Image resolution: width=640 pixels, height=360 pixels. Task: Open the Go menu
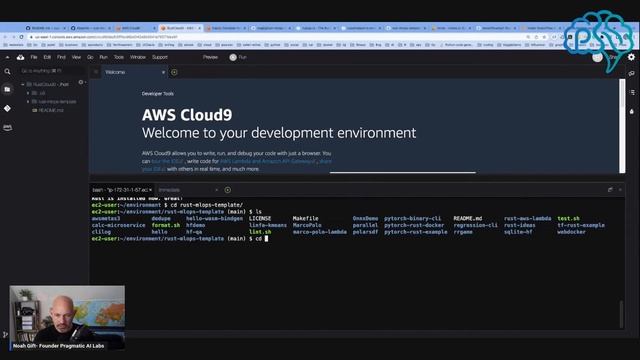coord(90,58)
